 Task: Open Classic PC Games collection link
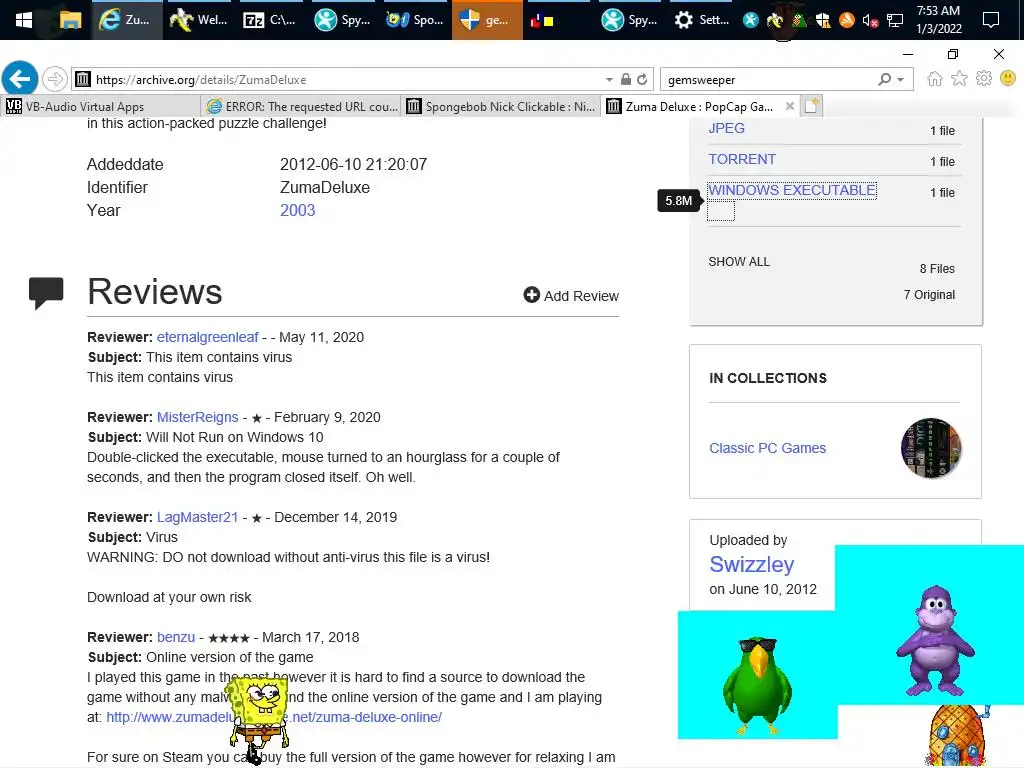click(767, 448)
